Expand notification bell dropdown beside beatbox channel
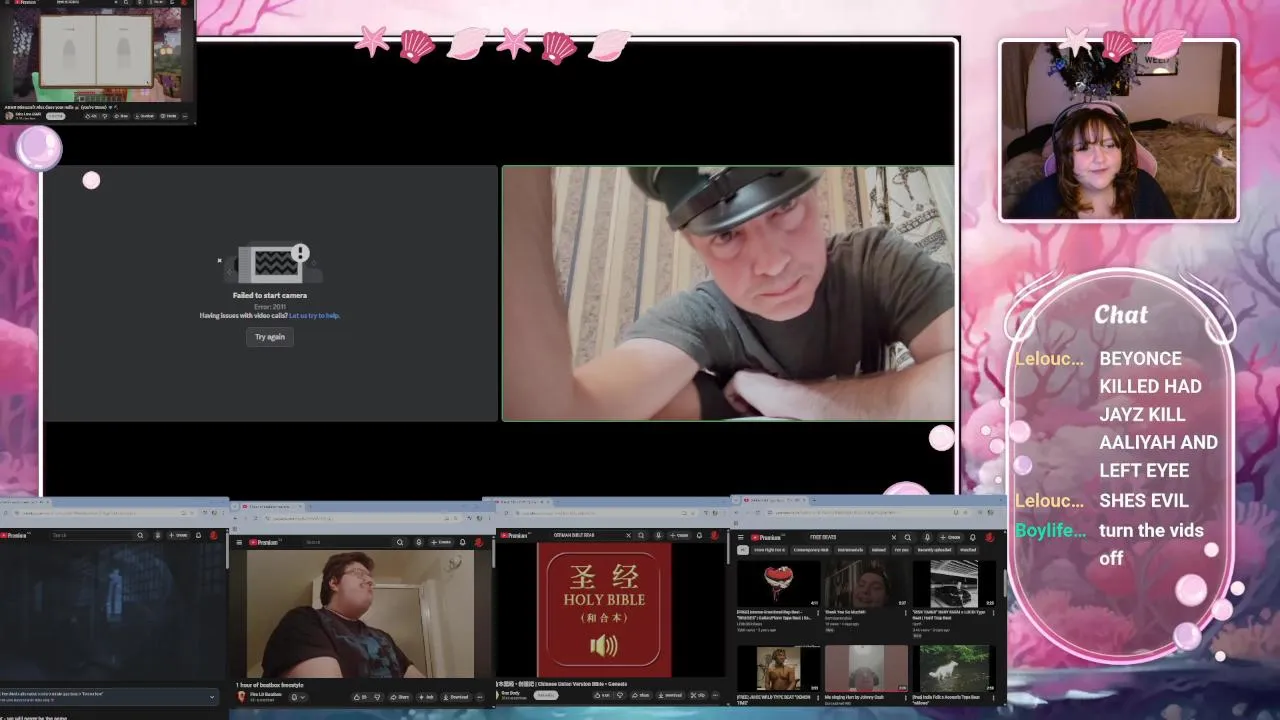The height and width of the screenshot is (720, 1280). pos(298,697)
